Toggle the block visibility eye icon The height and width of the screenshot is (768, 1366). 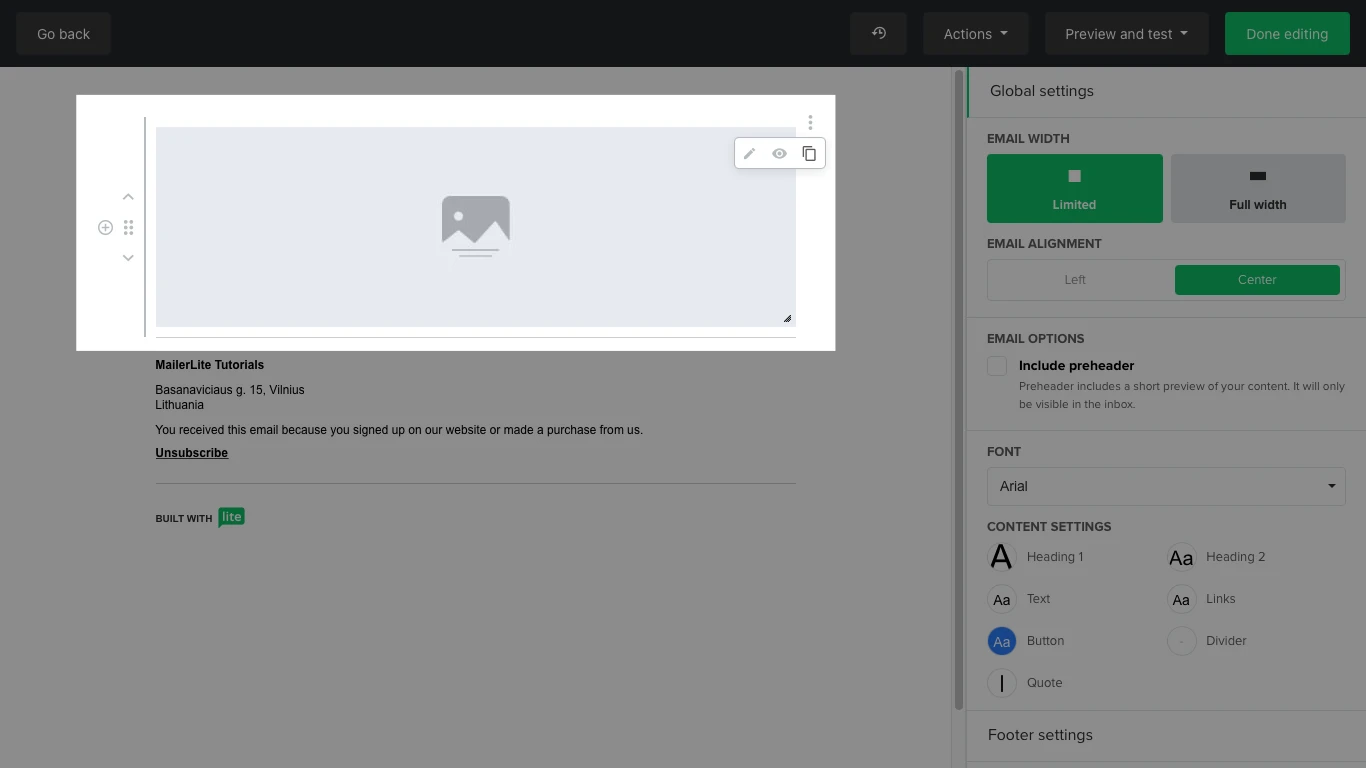point(779,154)
